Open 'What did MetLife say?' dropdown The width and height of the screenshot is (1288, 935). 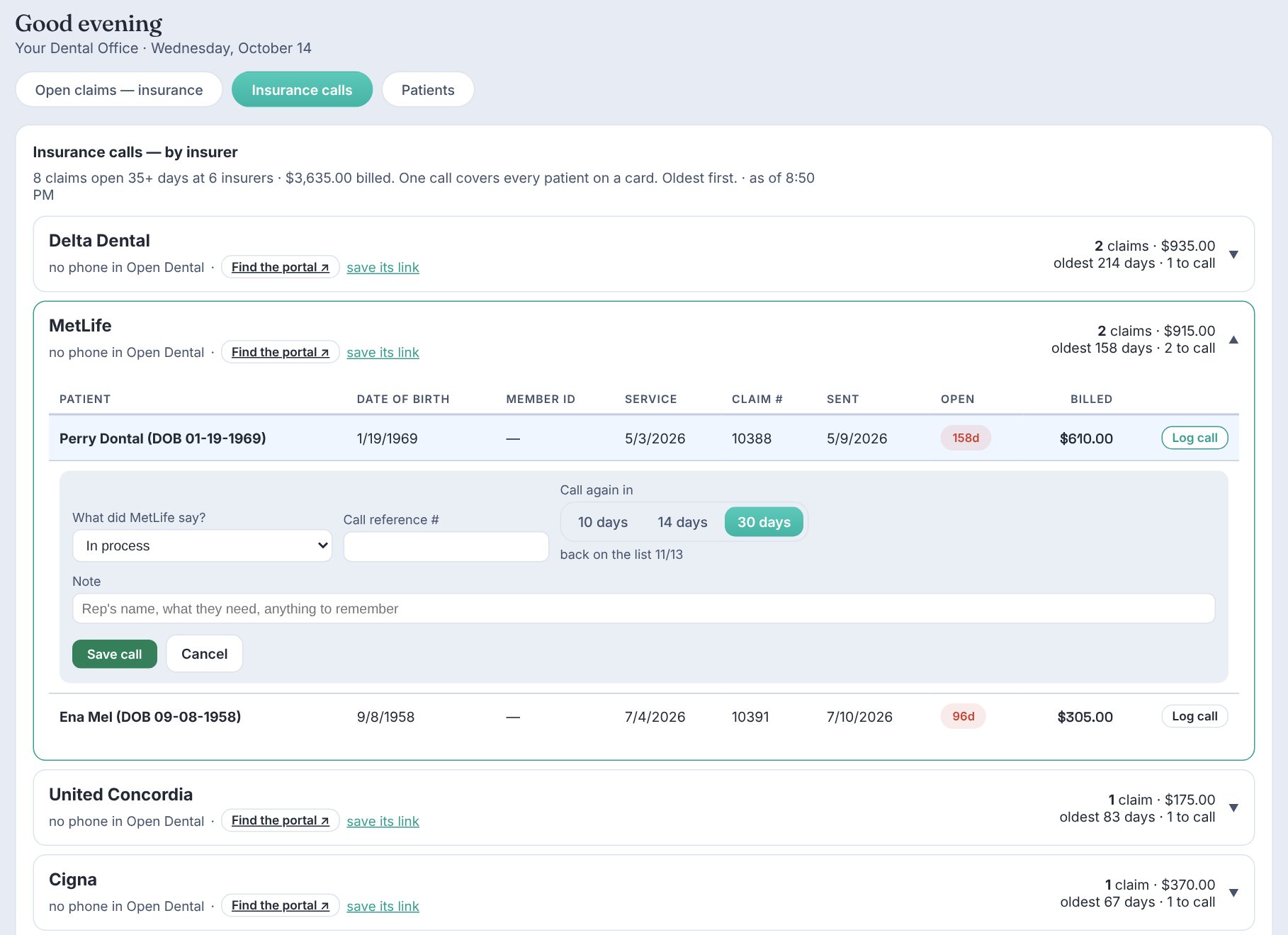(203, 545)
